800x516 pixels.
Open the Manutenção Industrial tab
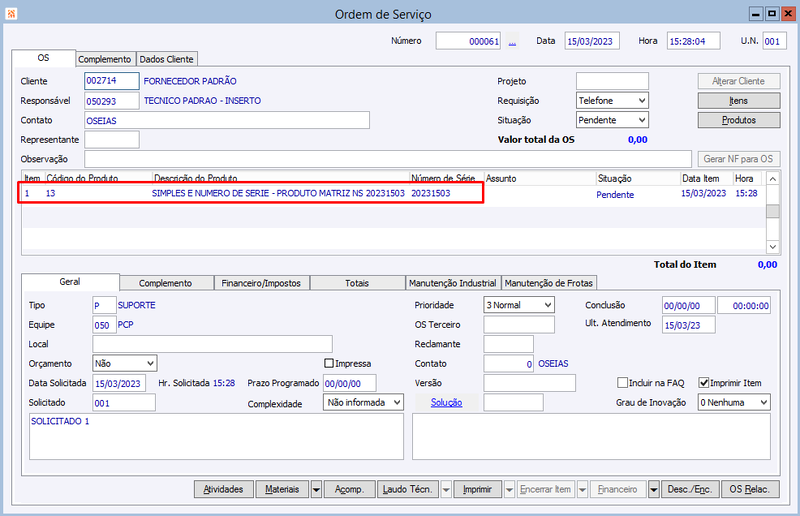click(453, 283)
